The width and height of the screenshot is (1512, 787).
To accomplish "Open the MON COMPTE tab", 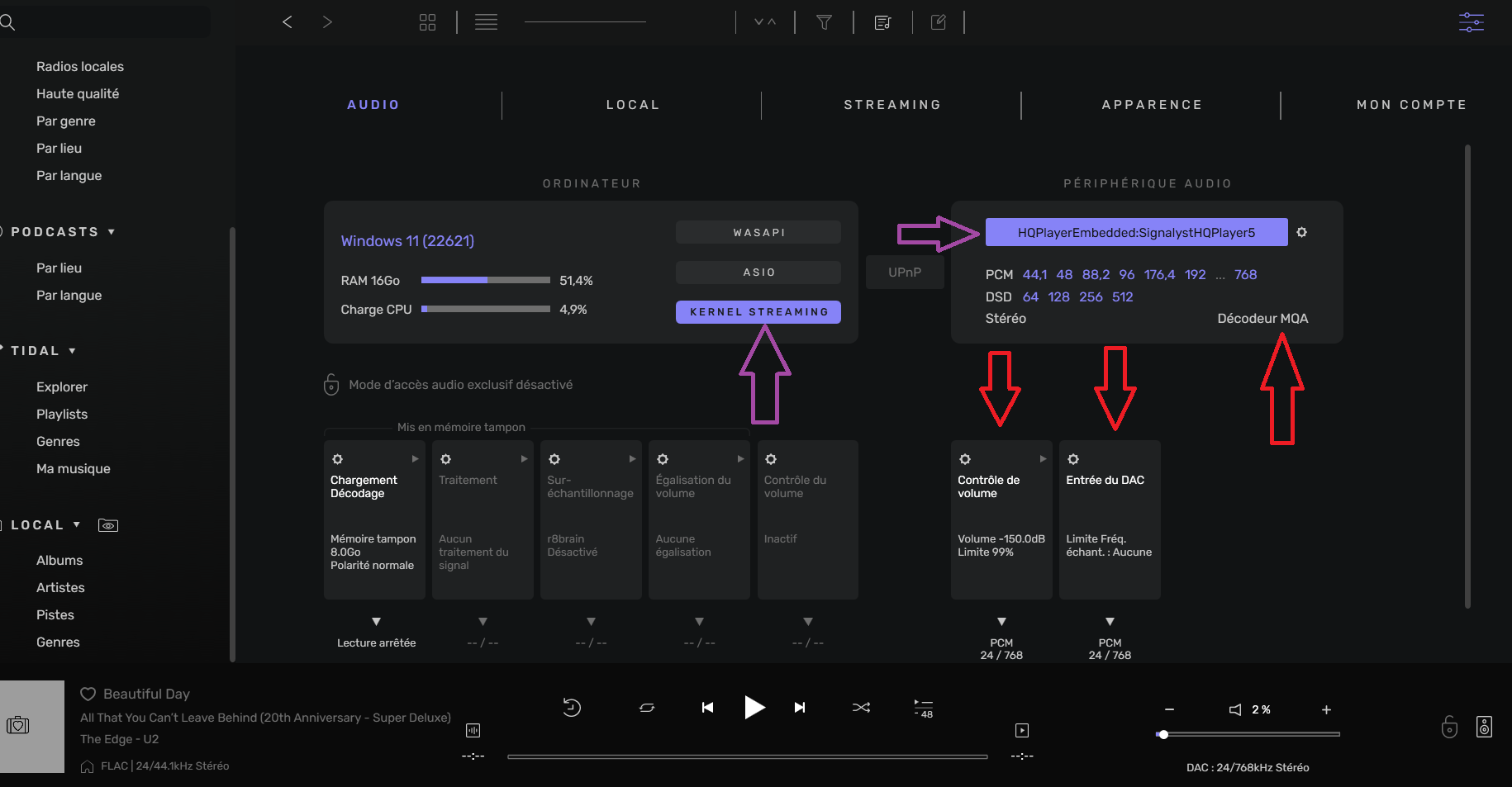I will point(1411,105).
